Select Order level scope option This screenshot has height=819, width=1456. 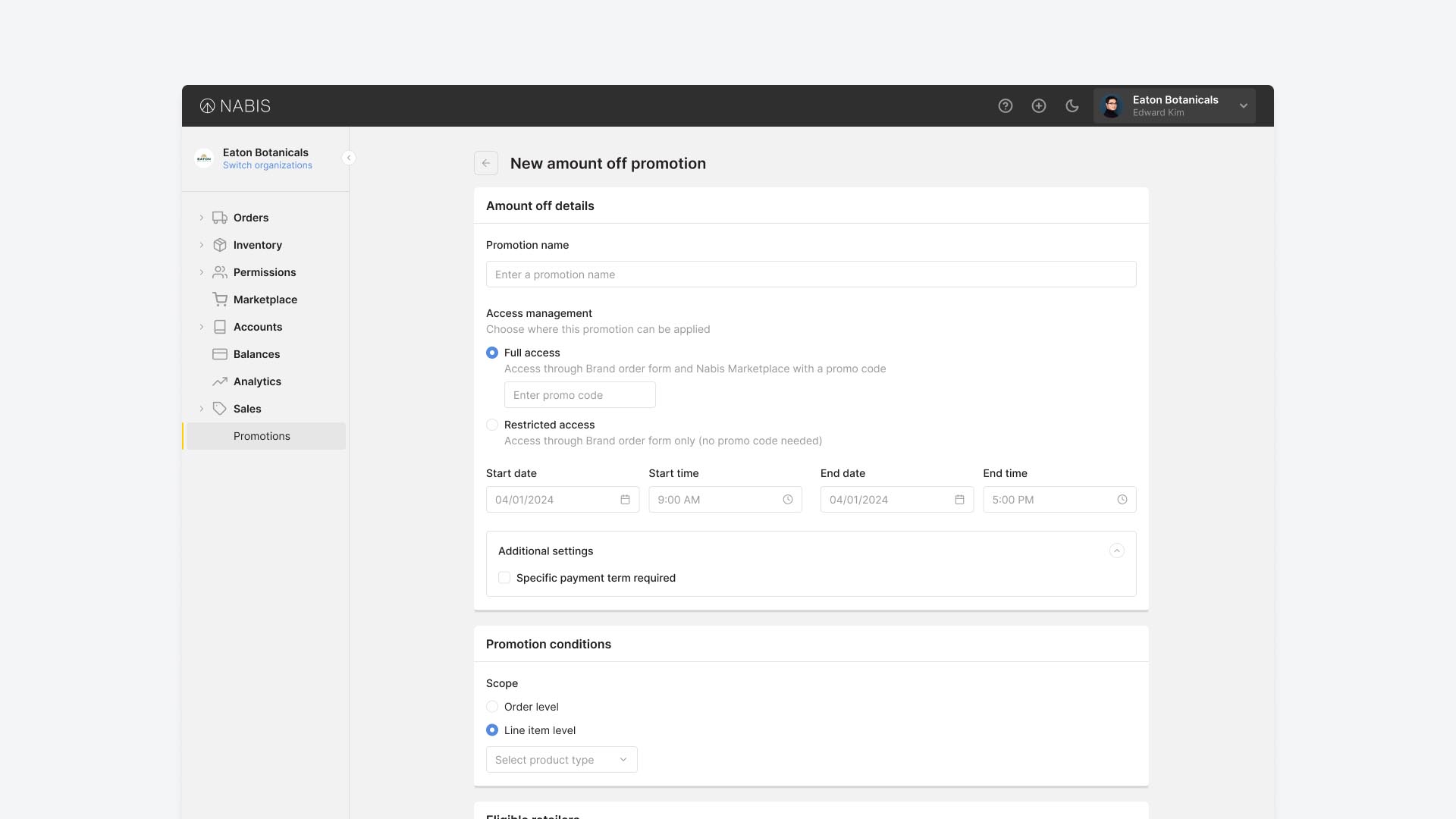(x=492, y=707)
